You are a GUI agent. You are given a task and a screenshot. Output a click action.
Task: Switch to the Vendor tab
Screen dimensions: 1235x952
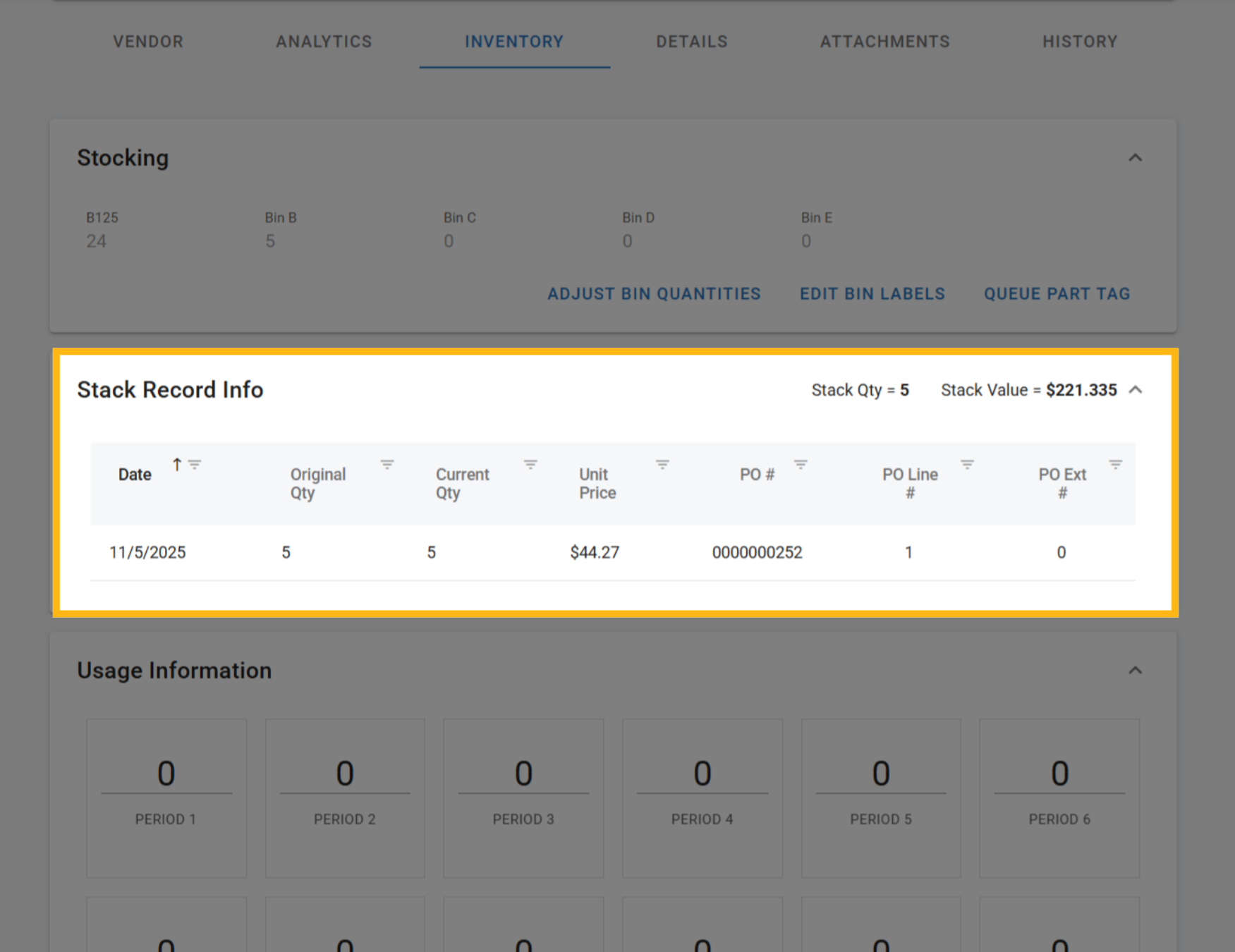click(x=148, y=42)
